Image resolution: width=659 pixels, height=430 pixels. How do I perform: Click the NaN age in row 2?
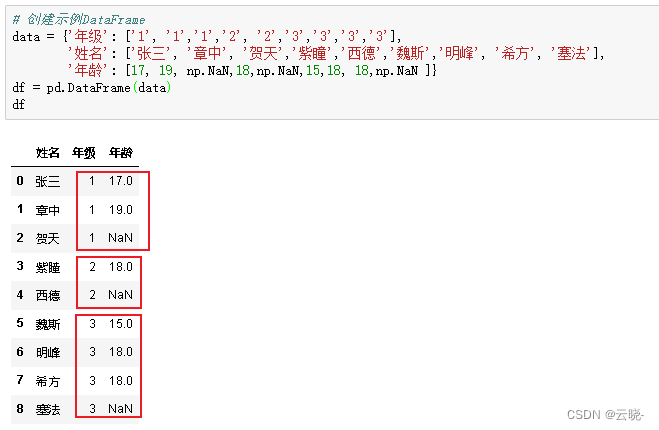[121, 238]
